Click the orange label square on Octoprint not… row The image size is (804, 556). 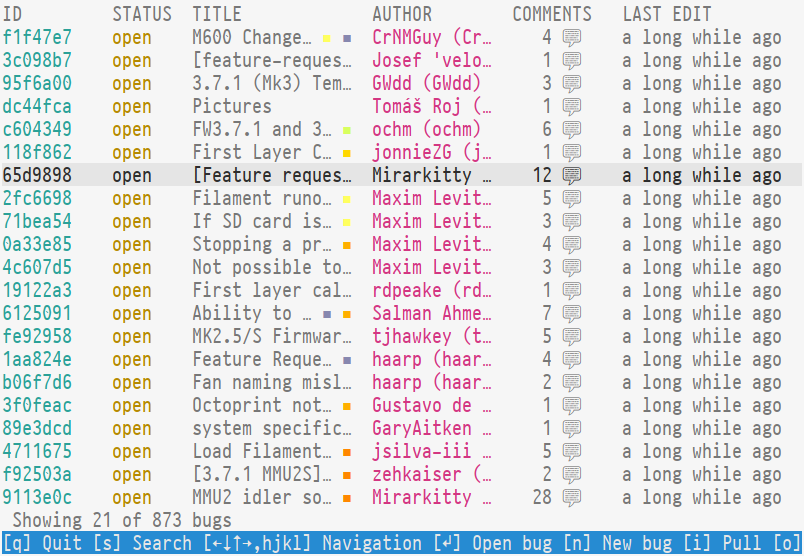pos(347,406)
